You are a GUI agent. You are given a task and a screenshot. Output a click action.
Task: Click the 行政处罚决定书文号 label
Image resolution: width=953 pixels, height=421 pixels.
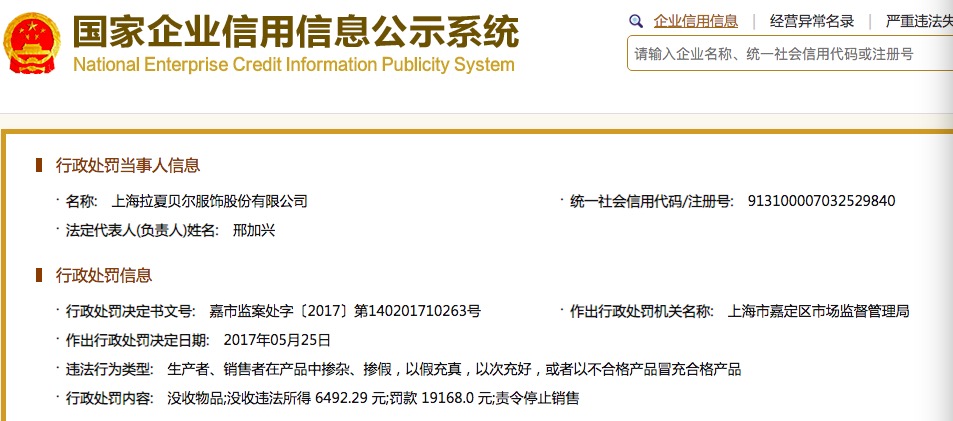(x=131, y=312)
